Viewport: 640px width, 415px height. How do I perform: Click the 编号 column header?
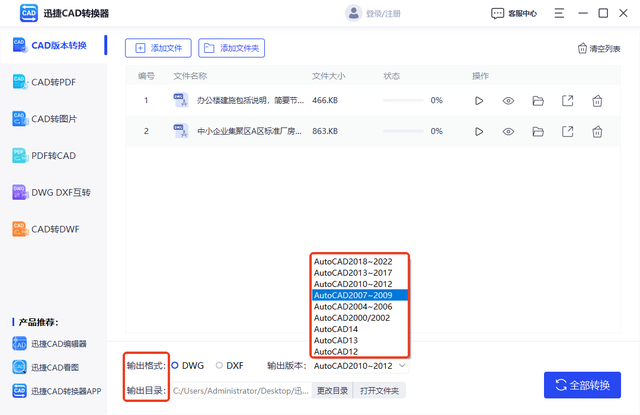(146, 76)
